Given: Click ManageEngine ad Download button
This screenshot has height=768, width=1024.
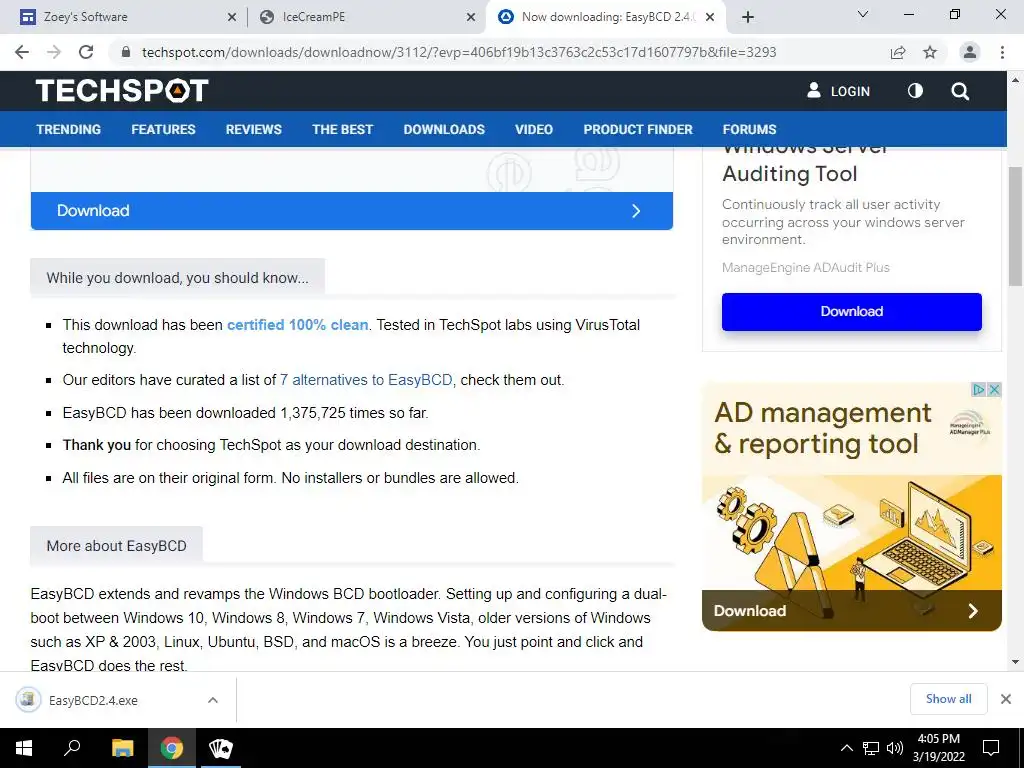Looking at the screenshot, I should 852,312.
